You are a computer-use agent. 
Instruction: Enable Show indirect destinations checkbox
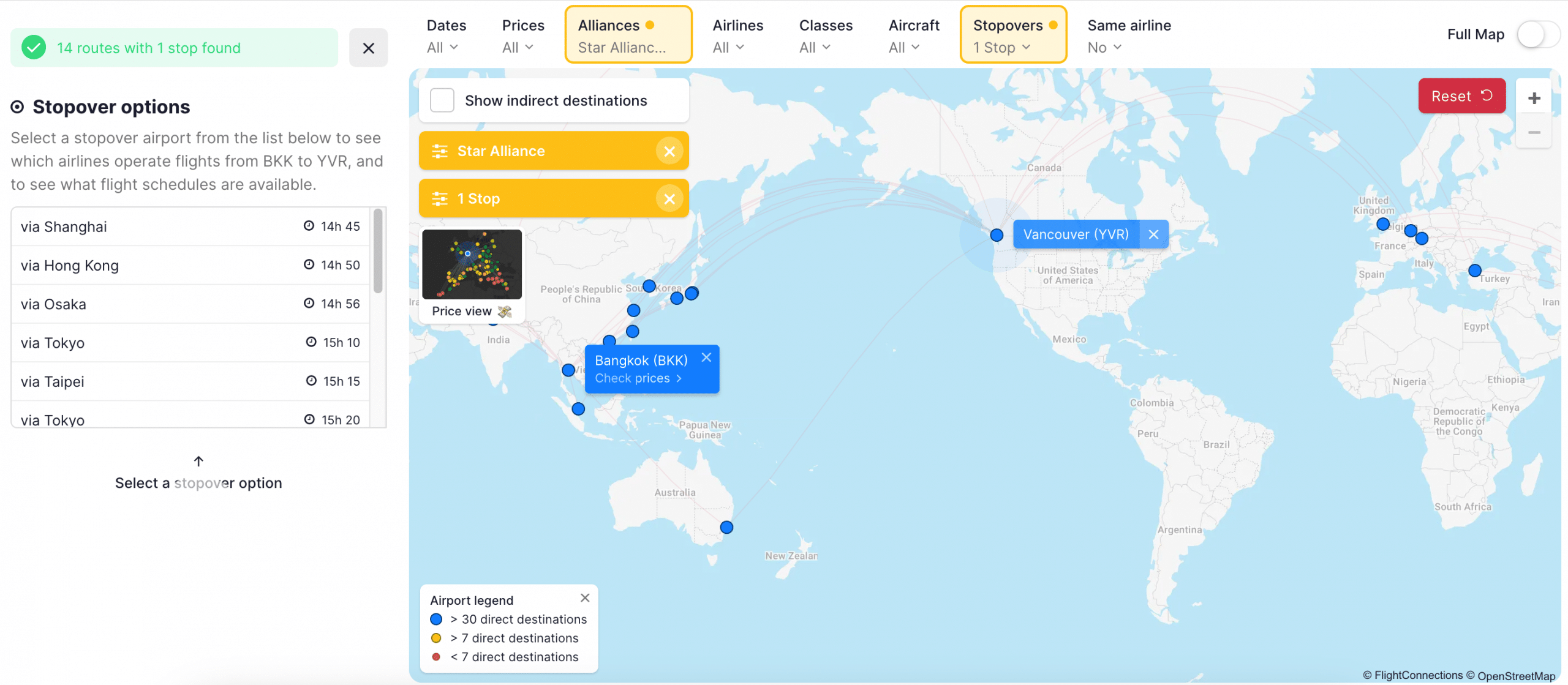442,100
